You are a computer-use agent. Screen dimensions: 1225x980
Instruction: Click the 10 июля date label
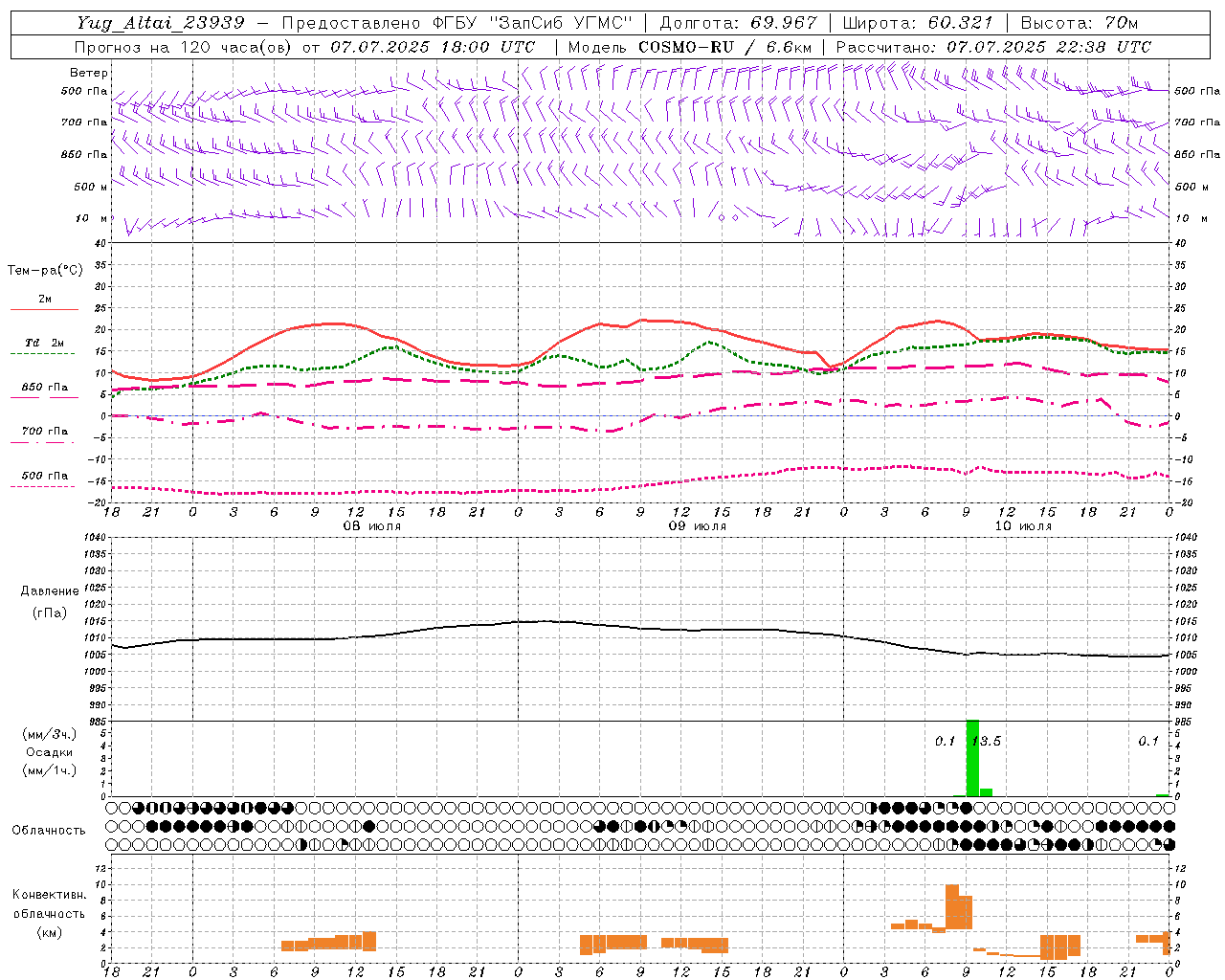[x=1023, y=526]
